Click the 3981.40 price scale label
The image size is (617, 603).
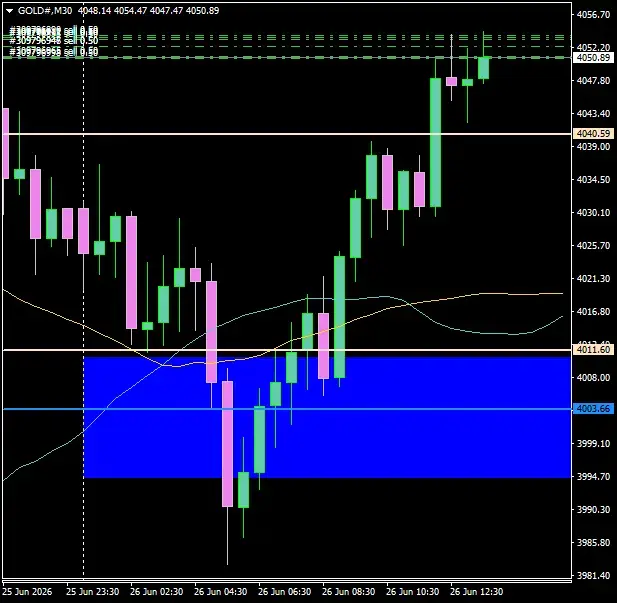593,575
